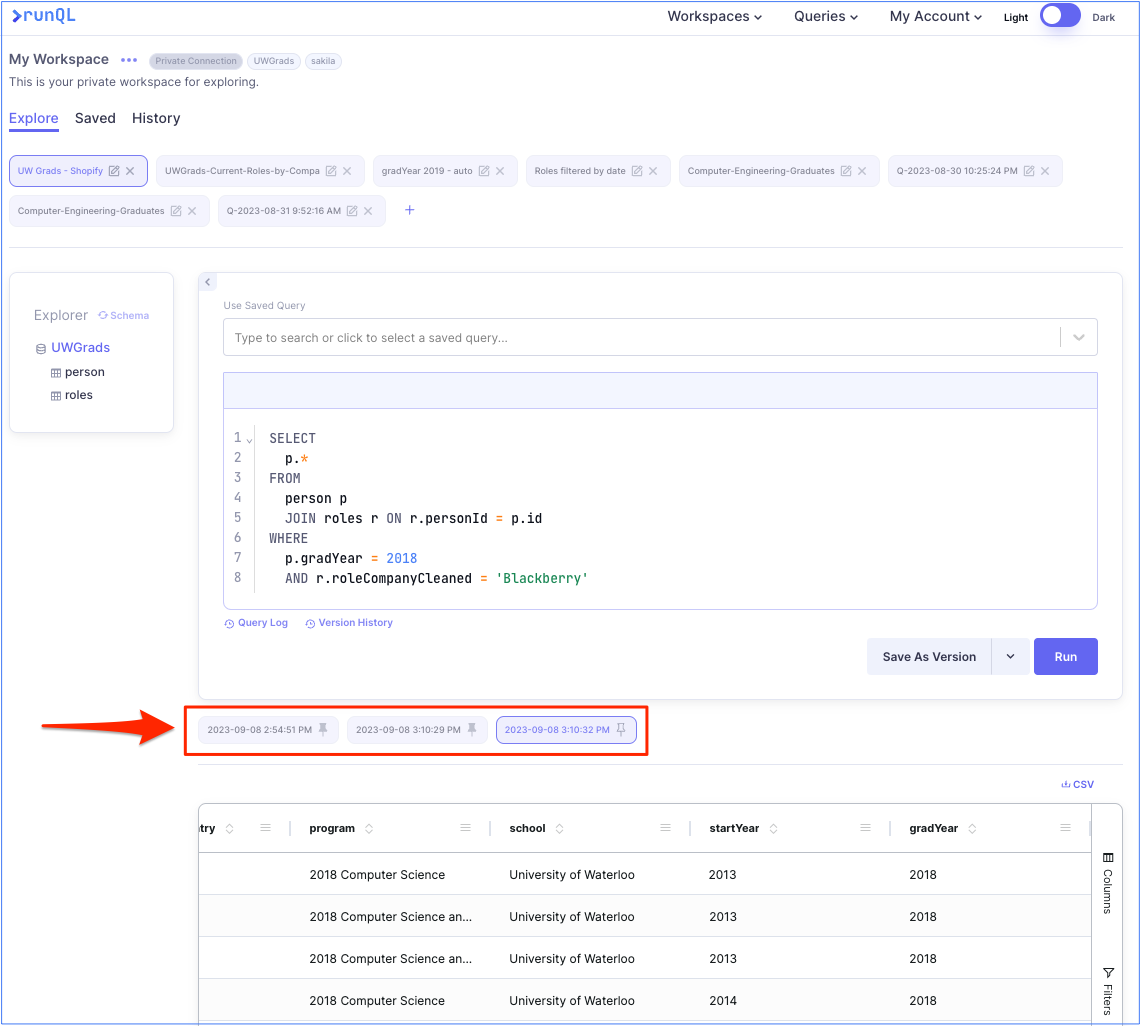1140x1026 pixels.
Task: Click the saved query search field
Action: [640, 338]
